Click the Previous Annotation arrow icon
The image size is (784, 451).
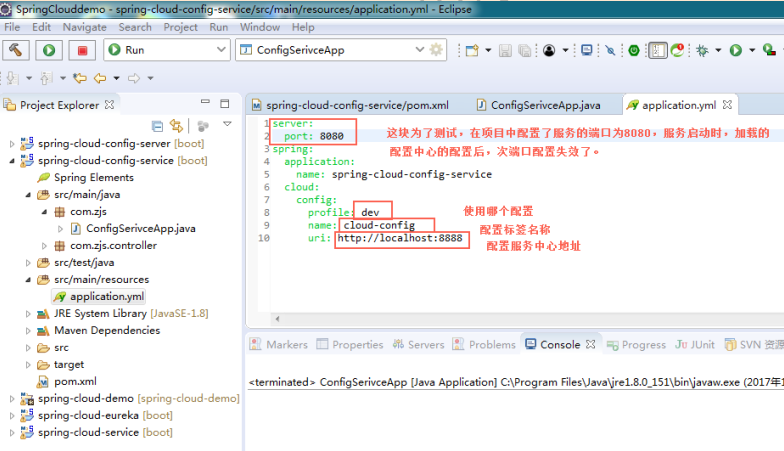click(x=46, y=78)
